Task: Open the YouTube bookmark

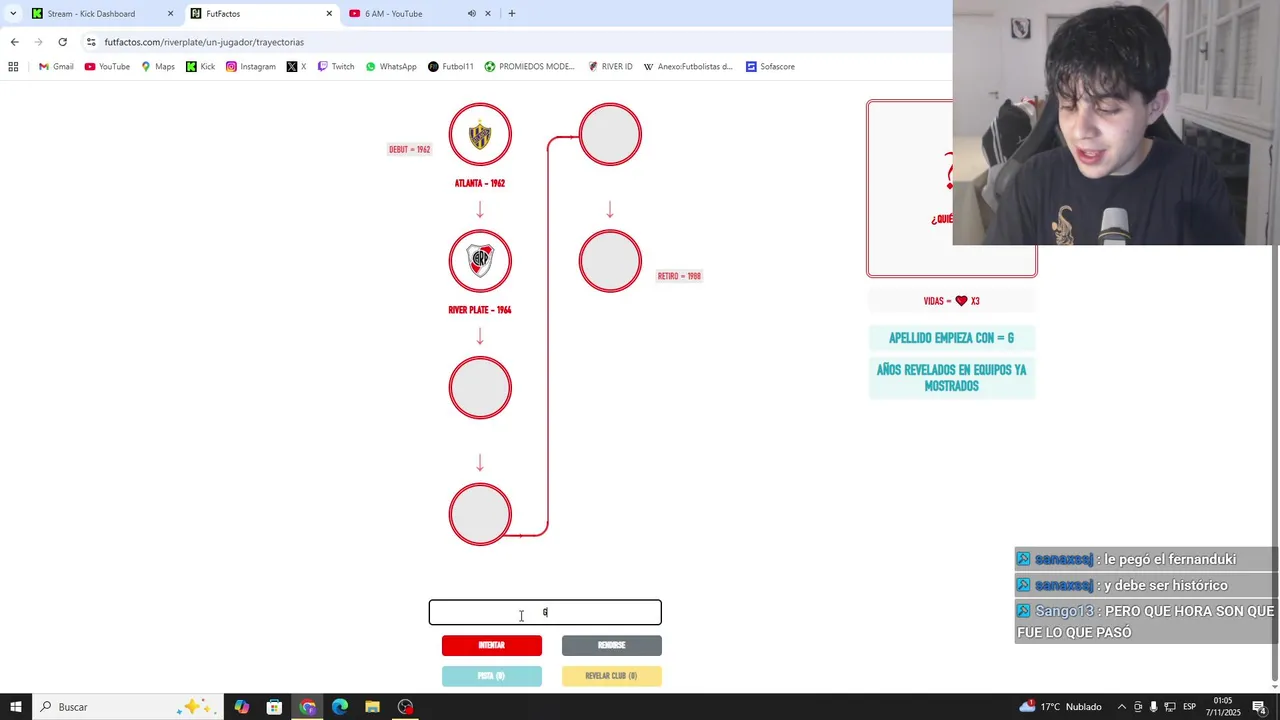Action: 107,67
